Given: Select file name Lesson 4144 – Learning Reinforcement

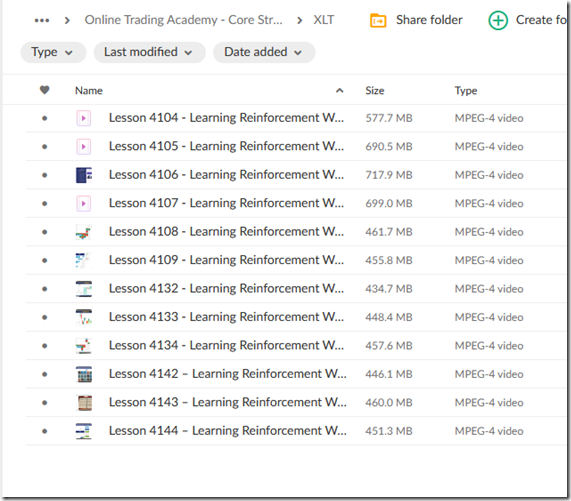Looking at the screenshot, I should (228, 431).
